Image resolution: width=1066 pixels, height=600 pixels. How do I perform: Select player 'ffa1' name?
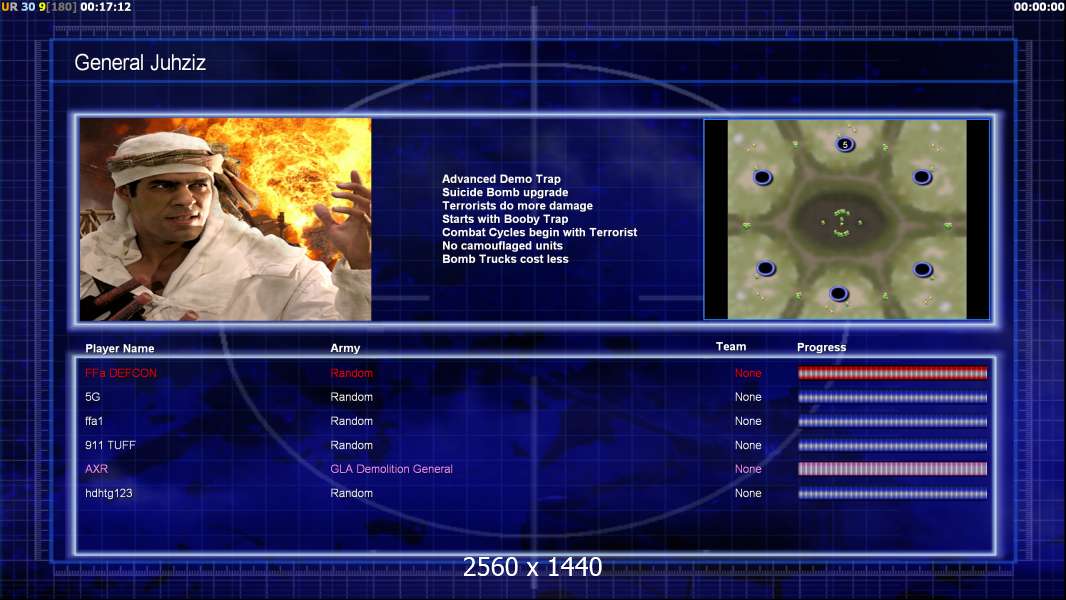(x=94, y=421)
